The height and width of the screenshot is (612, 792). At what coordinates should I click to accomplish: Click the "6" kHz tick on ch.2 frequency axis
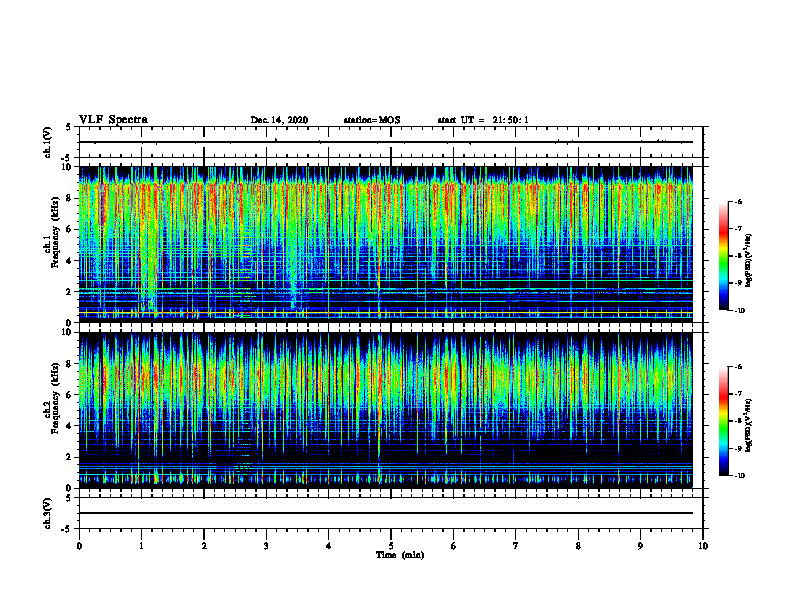pos(70,395)
